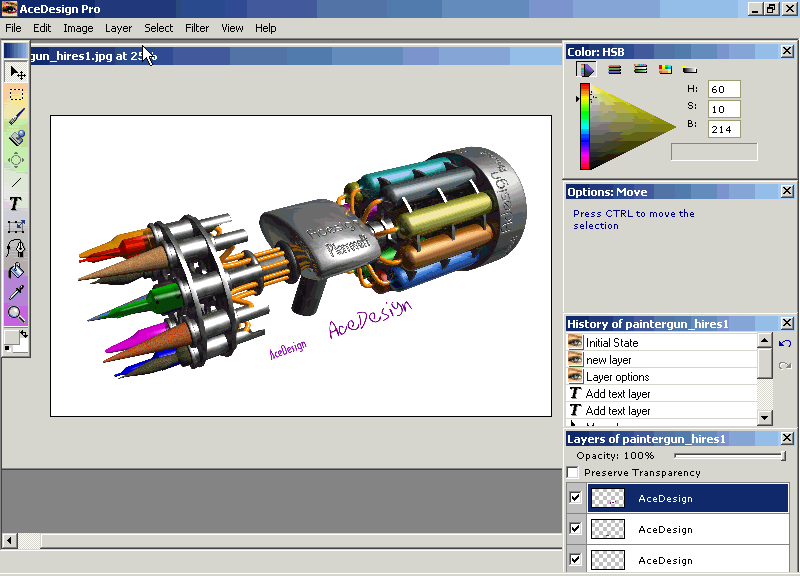This screenshot has width=800, height=576.
Task: Toggle visibility of the top AceDesign layer
Action: pyautogui.click(x=576, y=497)
